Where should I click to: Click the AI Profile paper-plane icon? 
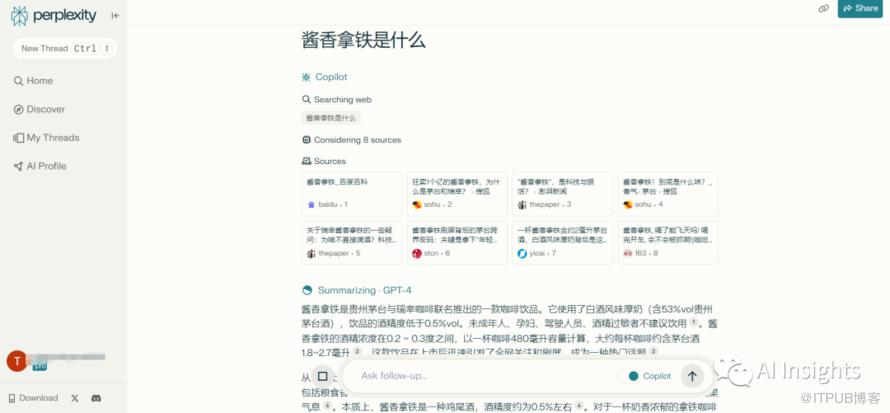[x=19, y=166]
